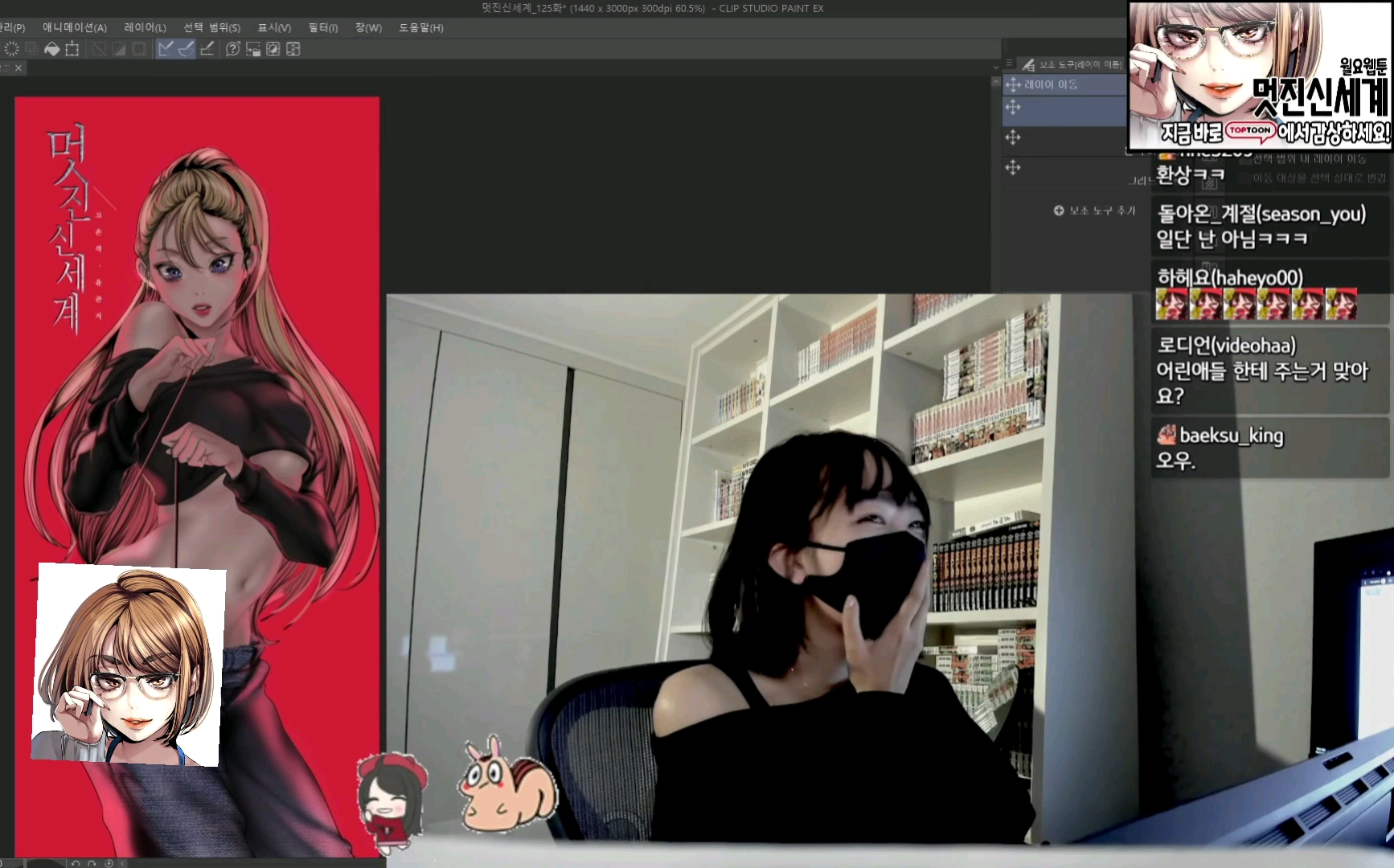The width and height of the screenshot is (1394, 868).
Task: Open the 선택 범위(S) menu
Action: [x=211, y=27]
